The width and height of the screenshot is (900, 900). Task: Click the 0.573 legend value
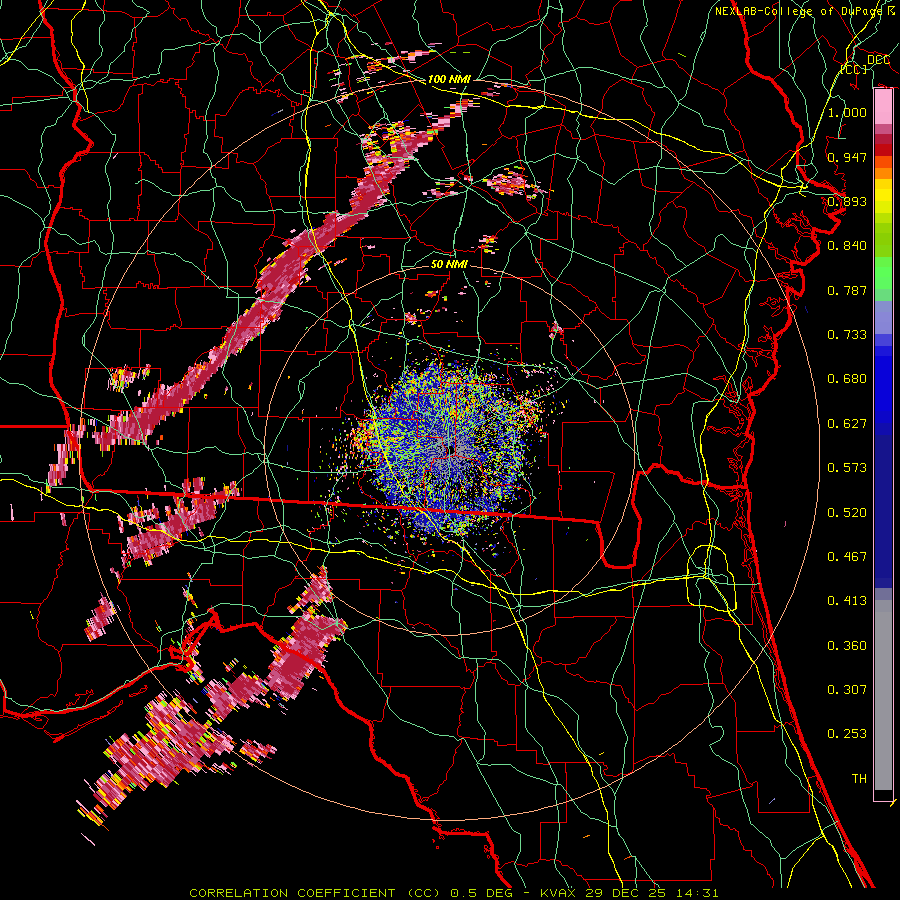coord(847,468)
